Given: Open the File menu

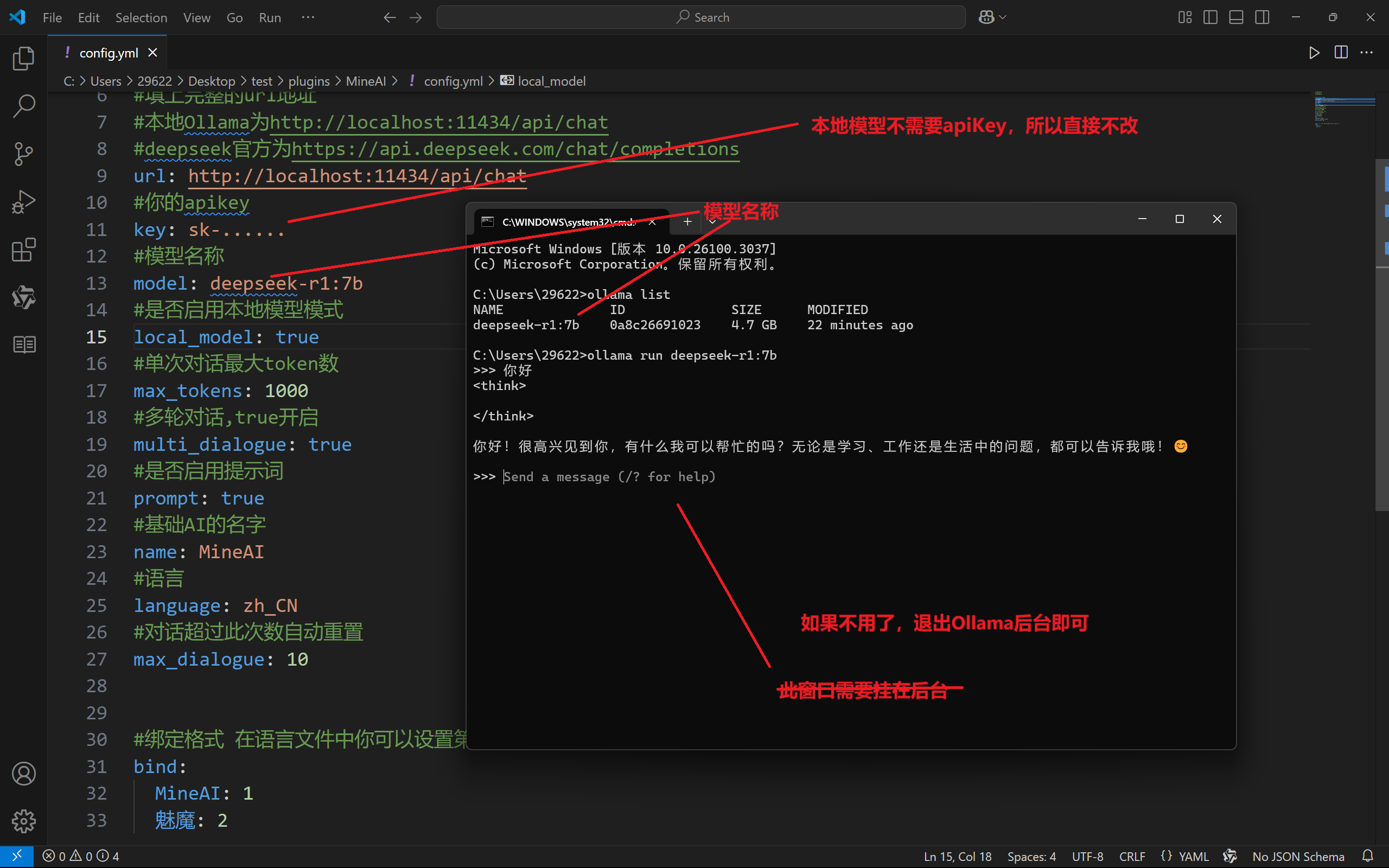Looking at the screenshot, I should pyautogui.click(x=52, y=18).
